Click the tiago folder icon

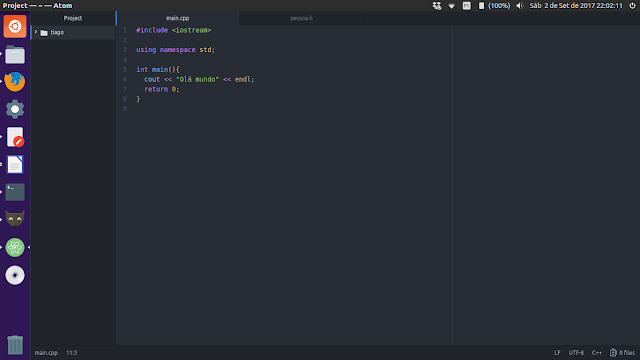44,32
